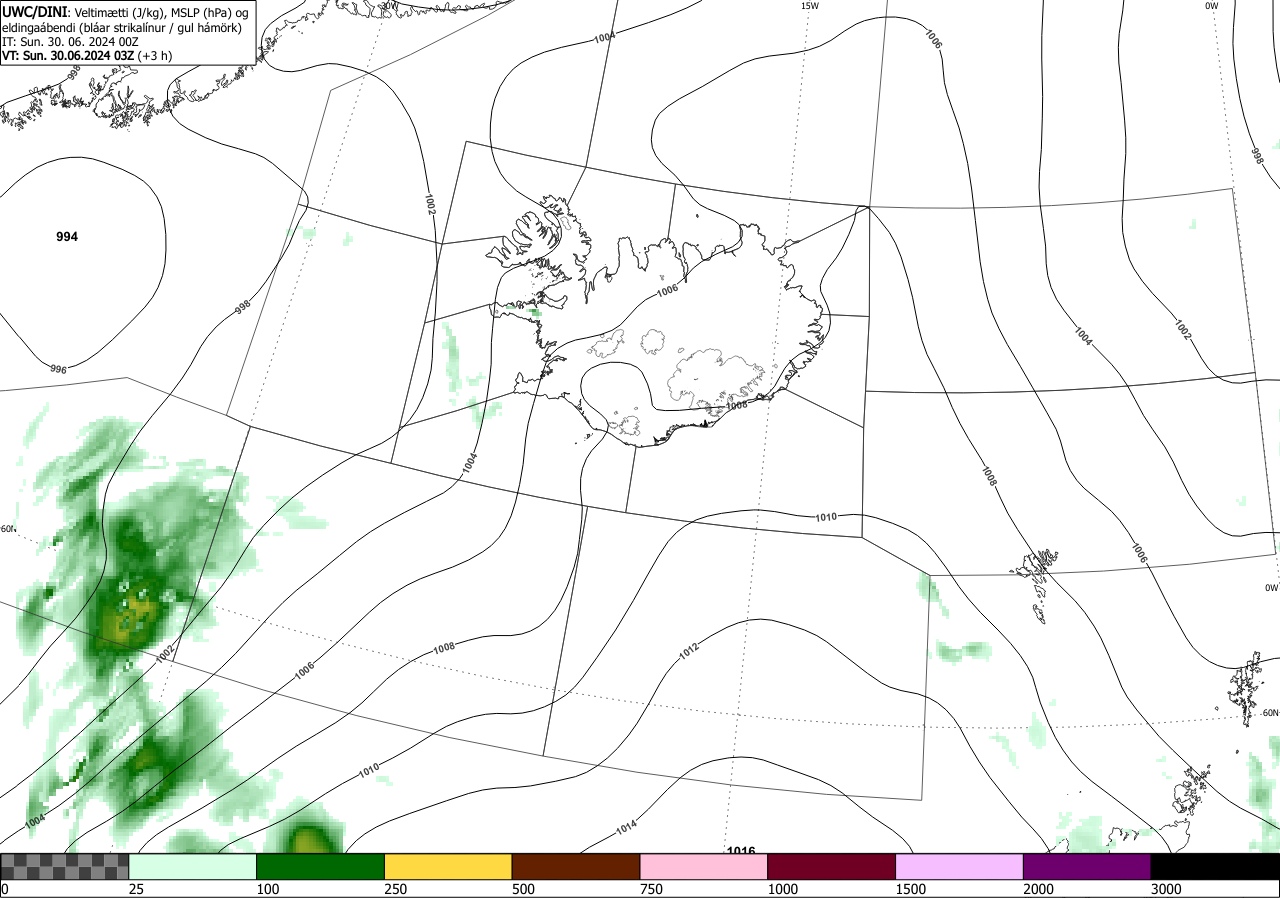Click the light purple 1500–2000 legend swatch

[960, 866]
